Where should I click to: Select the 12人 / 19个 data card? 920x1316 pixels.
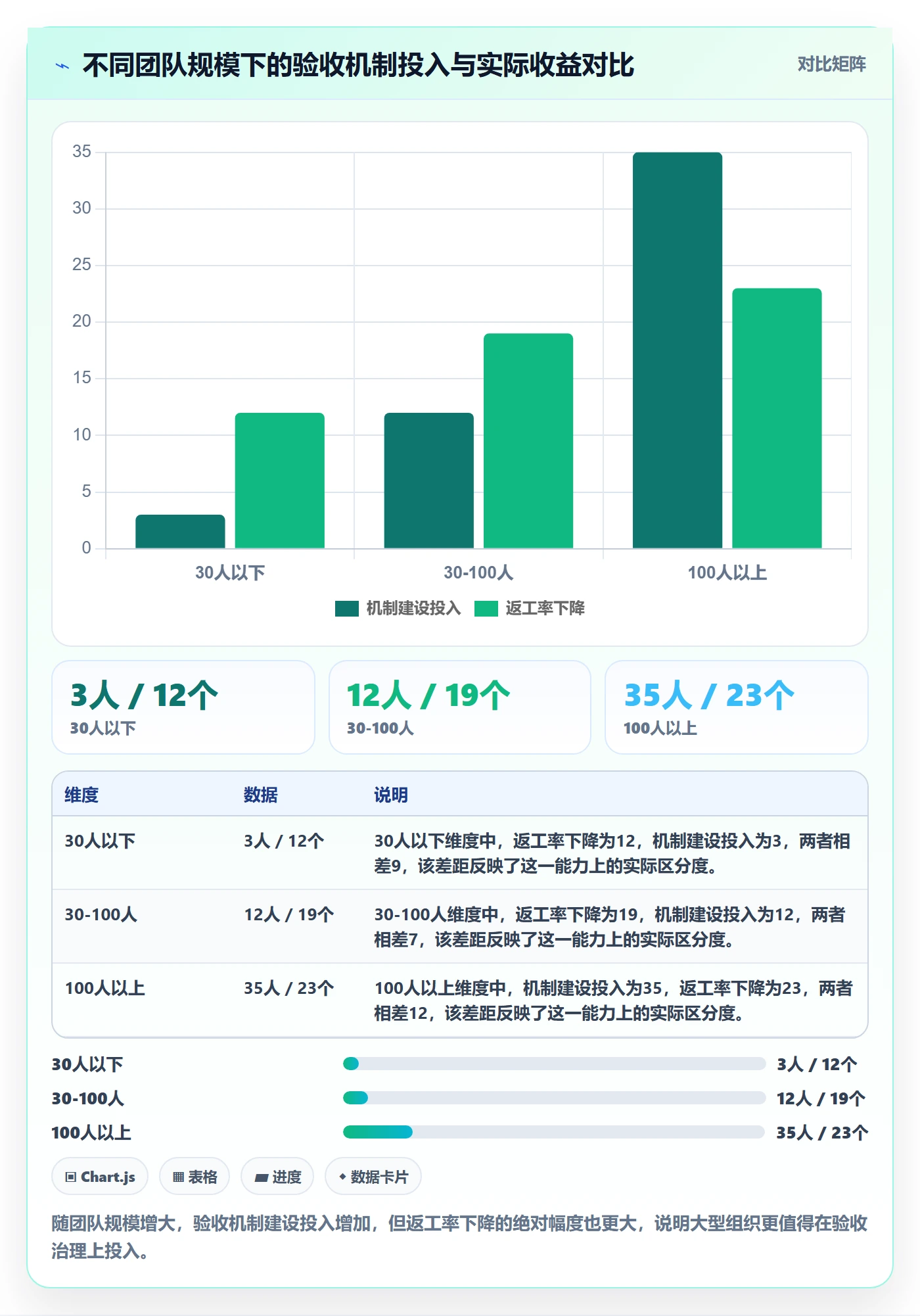[x=460, y=707]
